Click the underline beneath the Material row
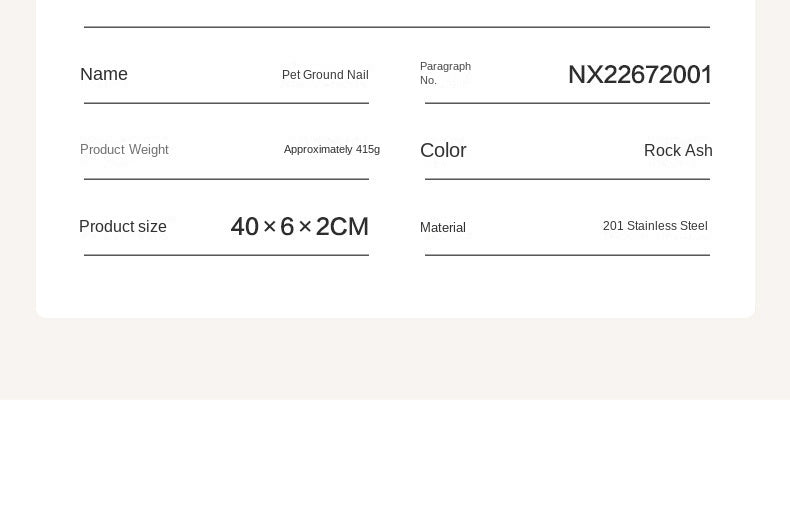 [x=567, y=255]
